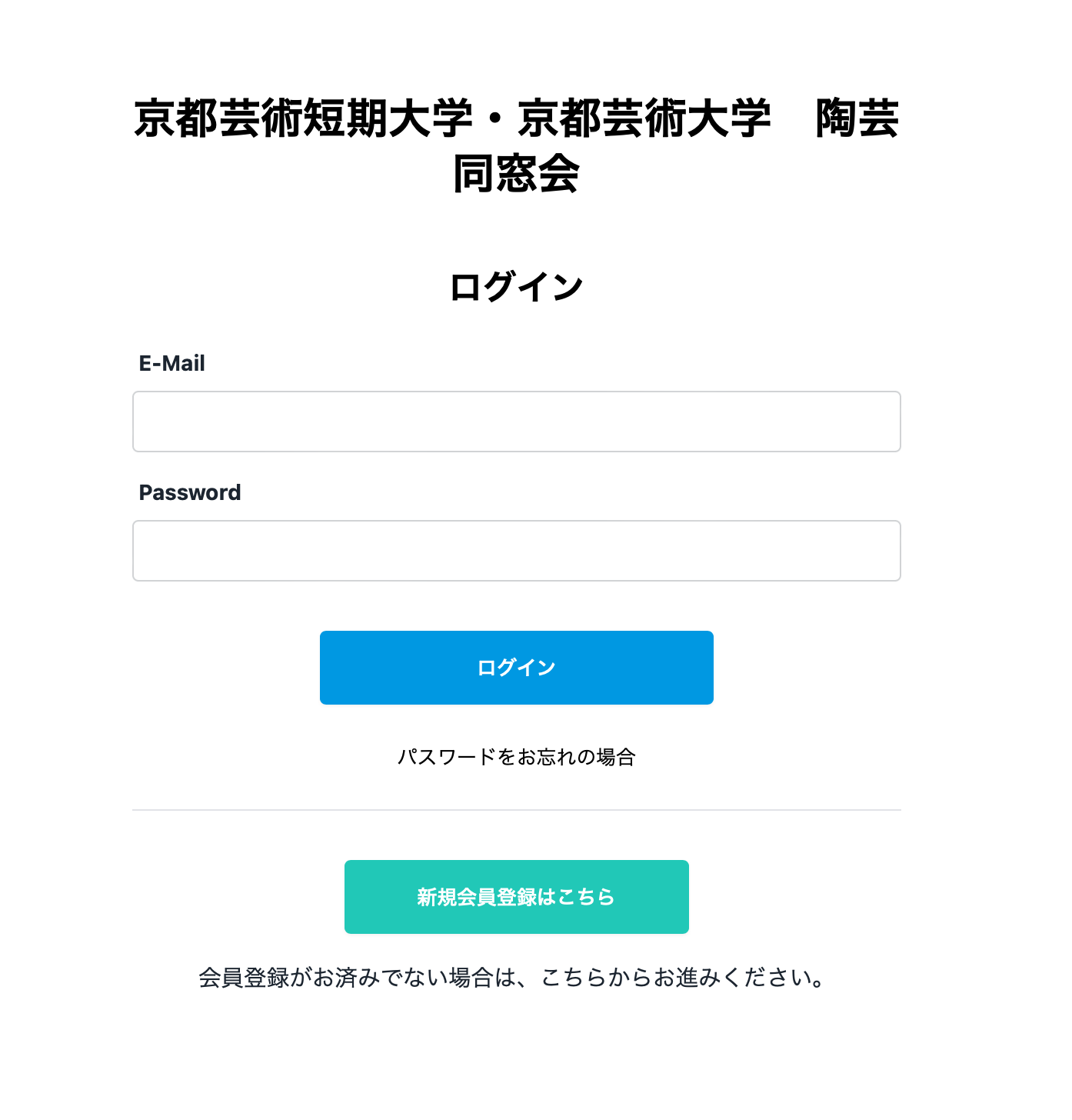1072x1120 pixels.
Task: Click the 陶芸同窓会 page title
Action: click(x=516, y=146)
